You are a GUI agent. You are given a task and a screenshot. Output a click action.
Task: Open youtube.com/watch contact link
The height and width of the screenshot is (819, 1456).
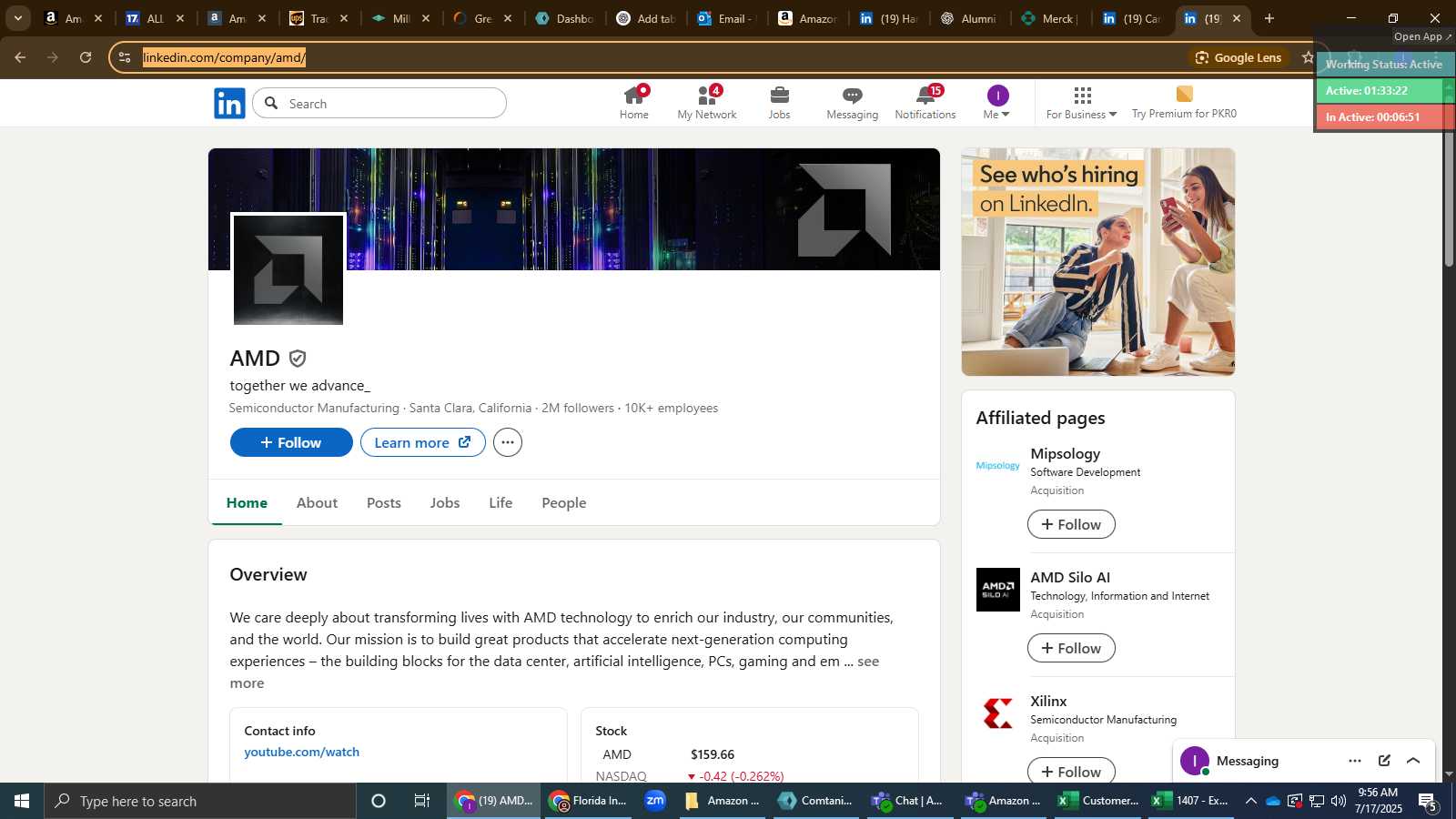[302, 752]
